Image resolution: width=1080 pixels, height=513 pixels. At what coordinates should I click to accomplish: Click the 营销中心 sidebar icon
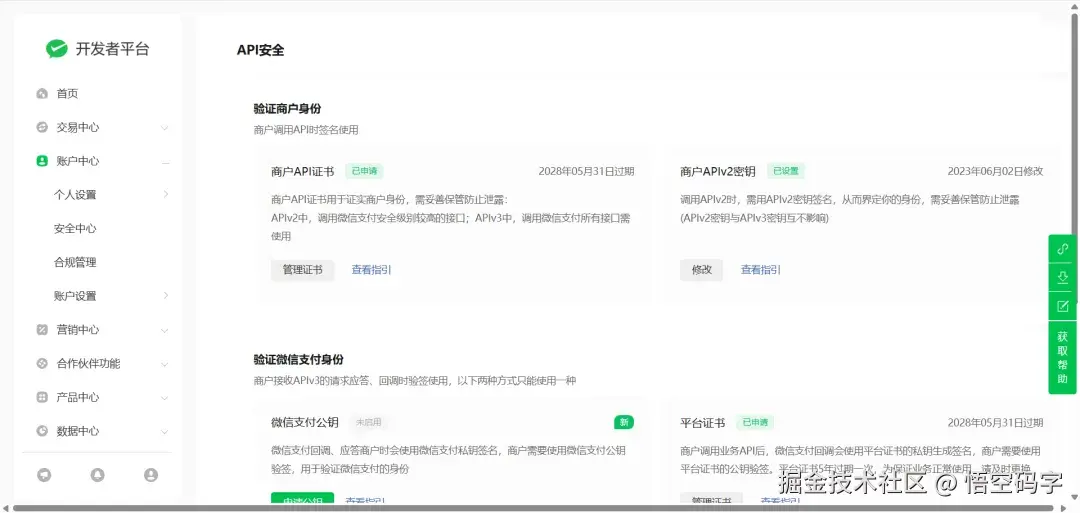(x=42, y=330)
